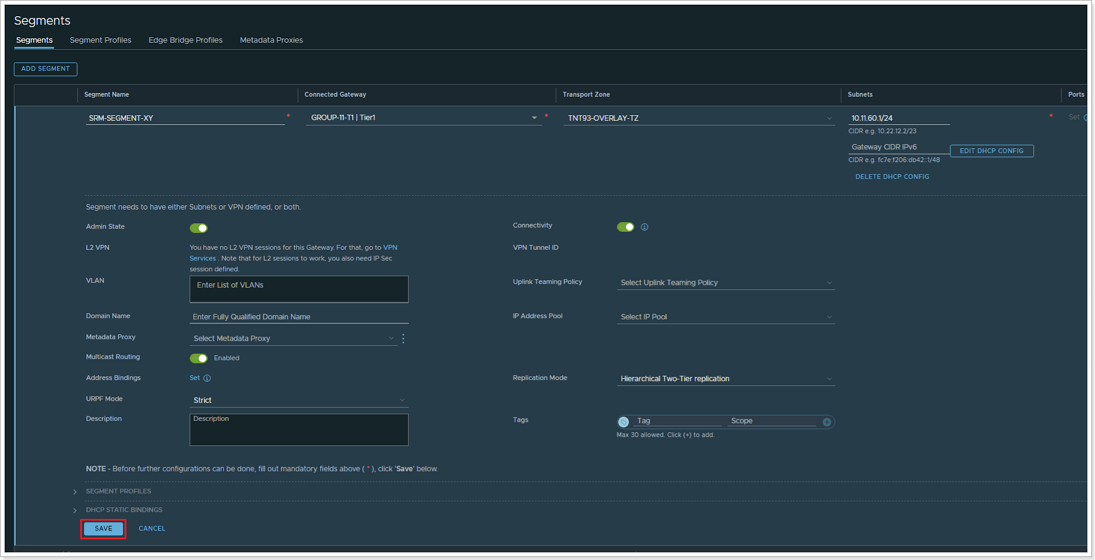Click the Tag input field

(x=677, y=421)
